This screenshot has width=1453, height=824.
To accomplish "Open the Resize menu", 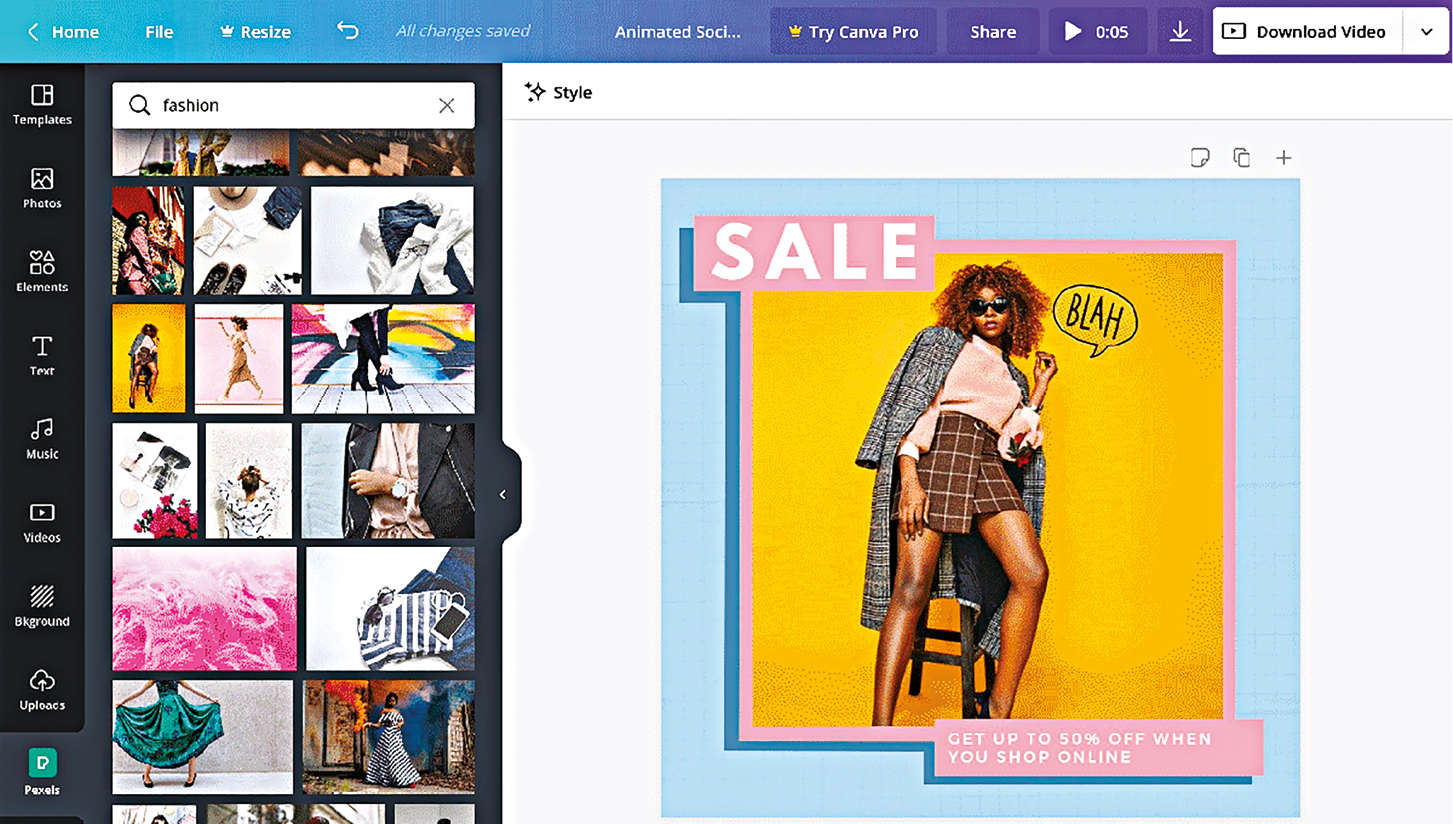I will click(255, 32).
